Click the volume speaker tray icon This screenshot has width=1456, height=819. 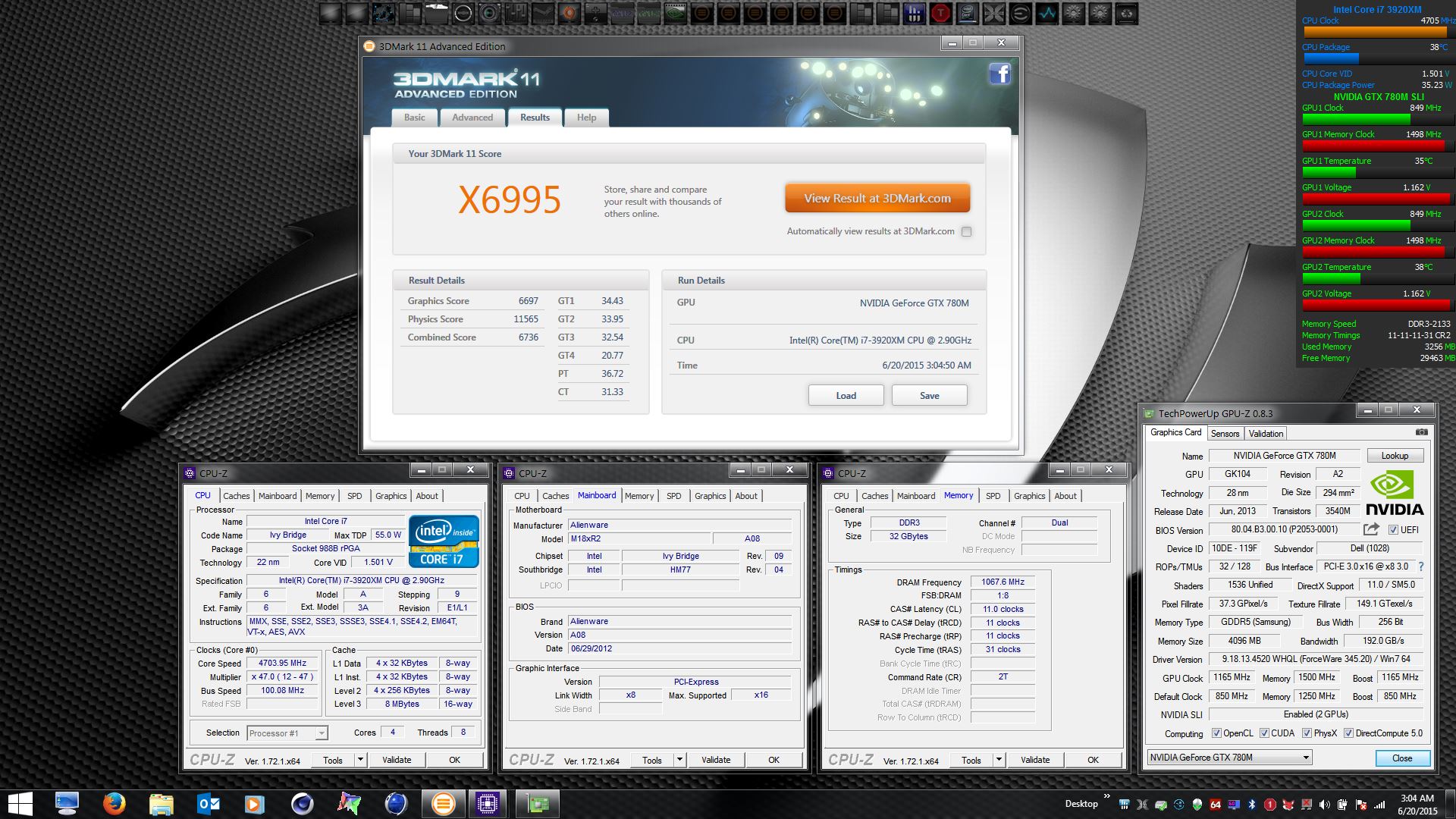(x=1325, y=805)
